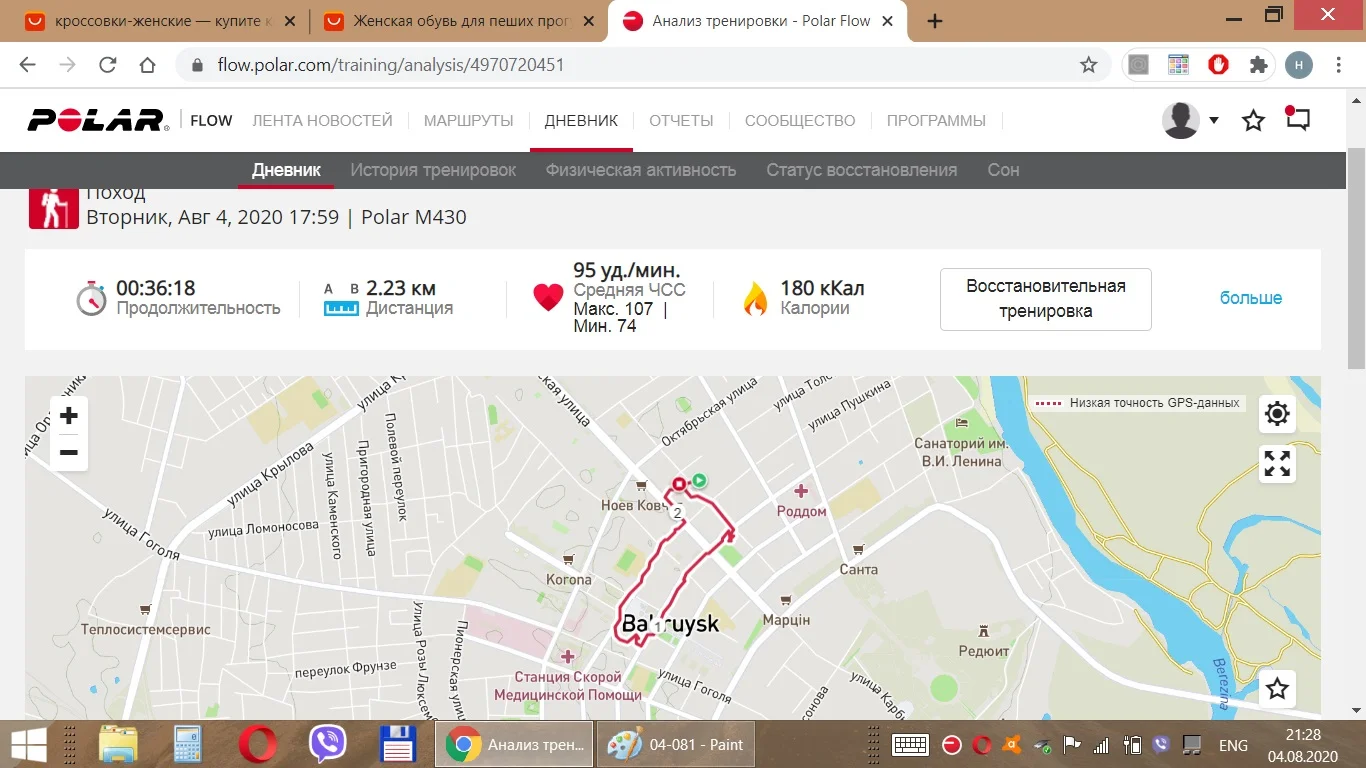Launch Opera from the taskbar
This screenshot has height=768, width=1366.
coord(258,745)
